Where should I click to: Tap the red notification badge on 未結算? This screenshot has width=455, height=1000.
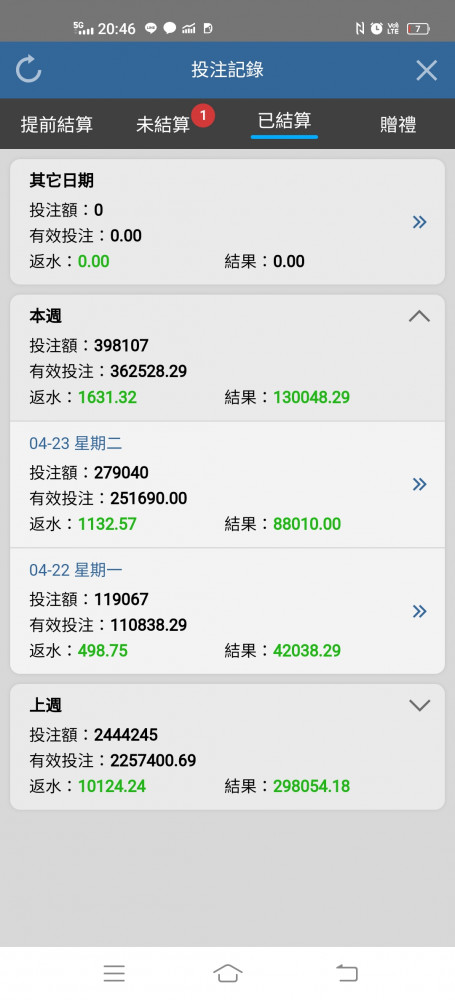pyautogui.click(x=203, y=116)
